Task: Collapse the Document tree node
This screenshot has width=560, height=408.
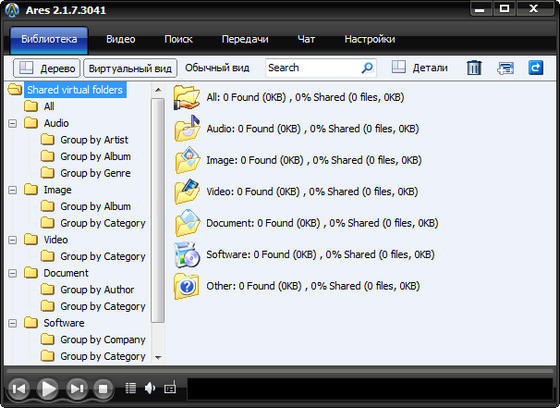Action: tap(12, 273)
